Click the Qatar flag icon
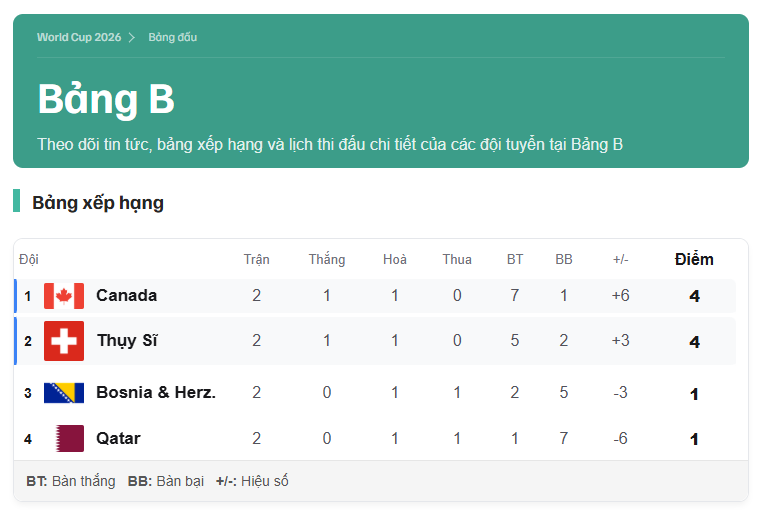759x513 pixels. 70,438
